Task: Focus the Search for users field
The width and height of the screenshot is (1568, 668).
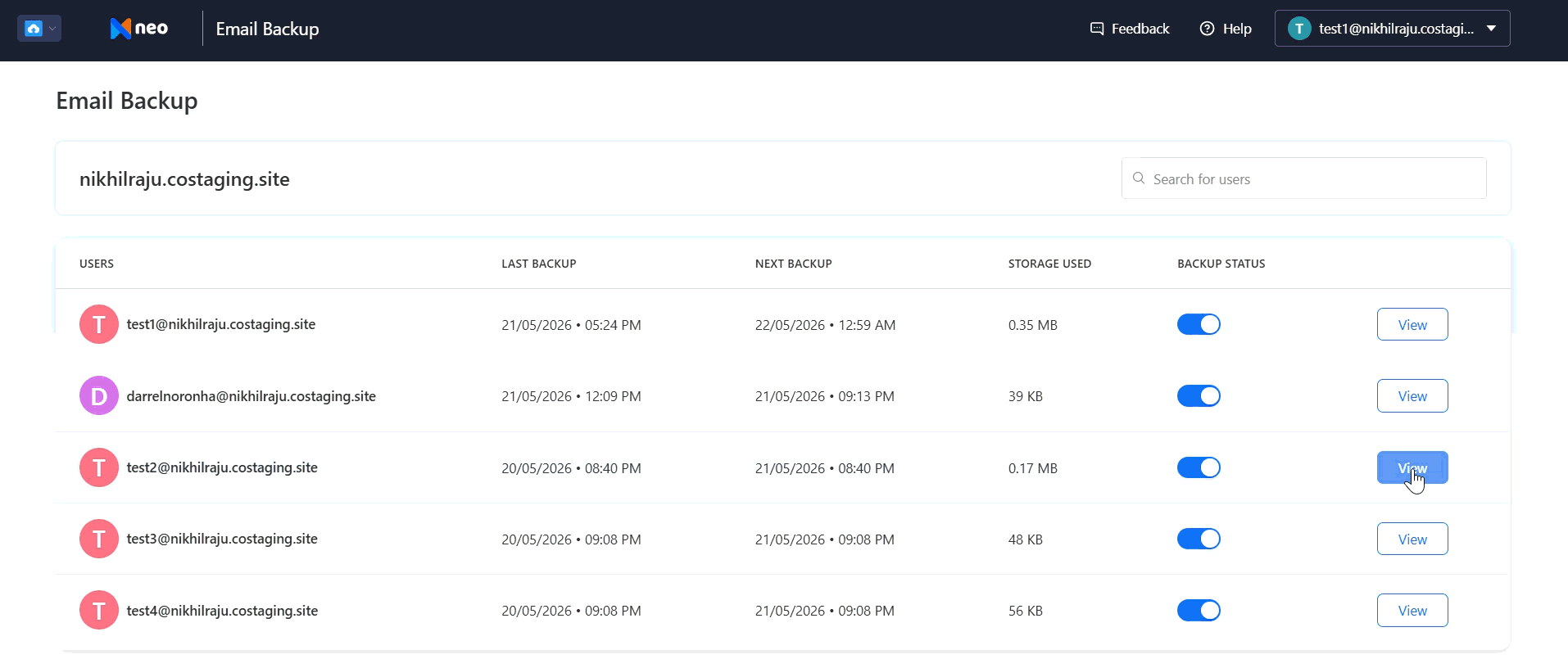Action: pos(1303,178)
